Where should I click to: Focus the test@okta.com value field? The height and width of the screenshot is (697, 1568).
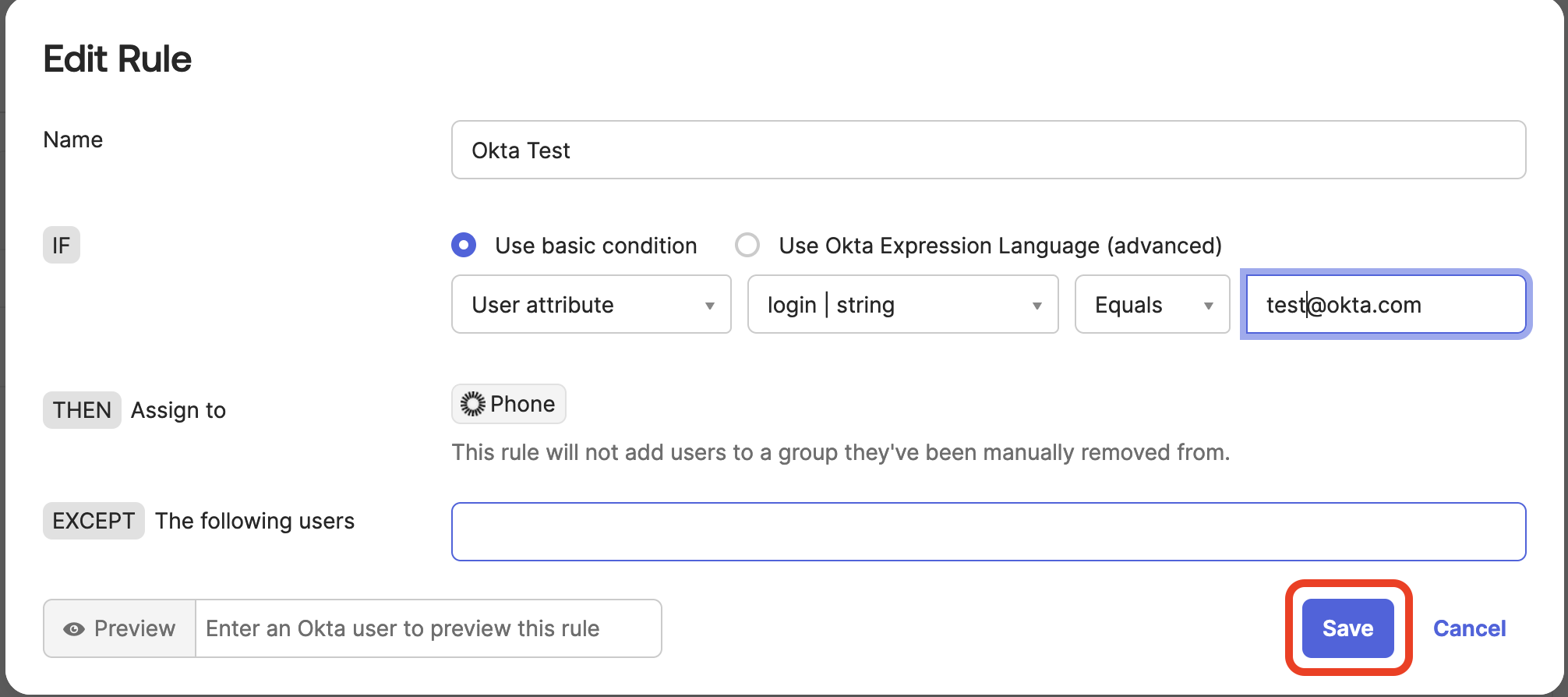(1386, 305)
